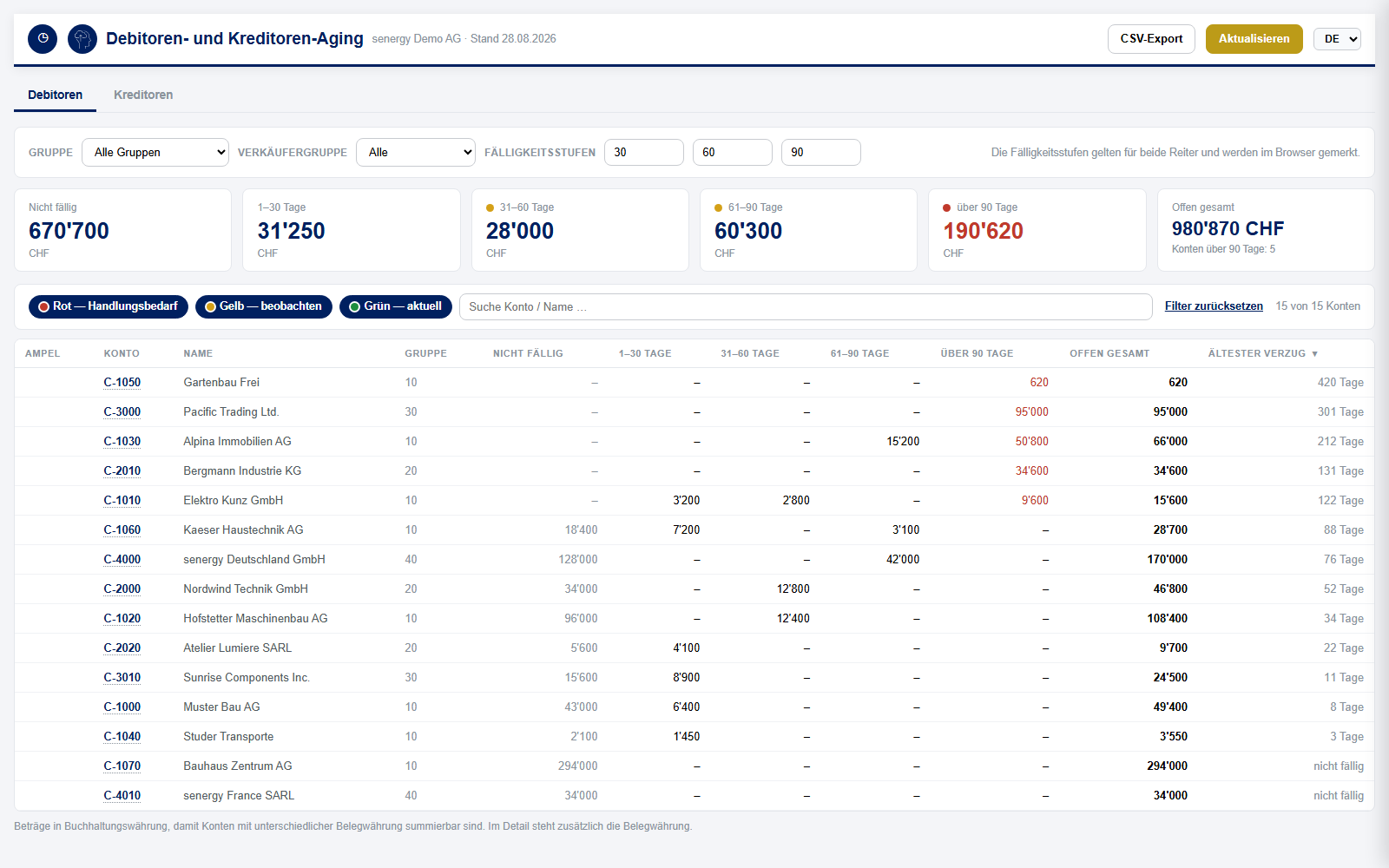Open account C-2000 link
Image resolution: width=1389 pixels, height=868 pixels.
(122, 589)
